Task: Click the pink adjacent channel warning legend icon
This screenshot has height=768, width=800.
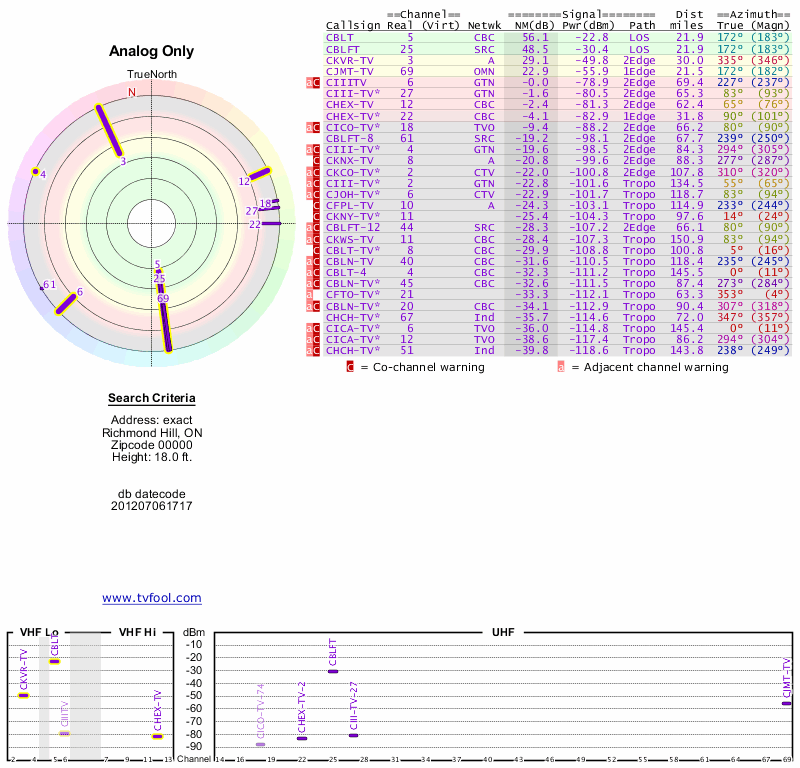Action: (x=561, y=367)
